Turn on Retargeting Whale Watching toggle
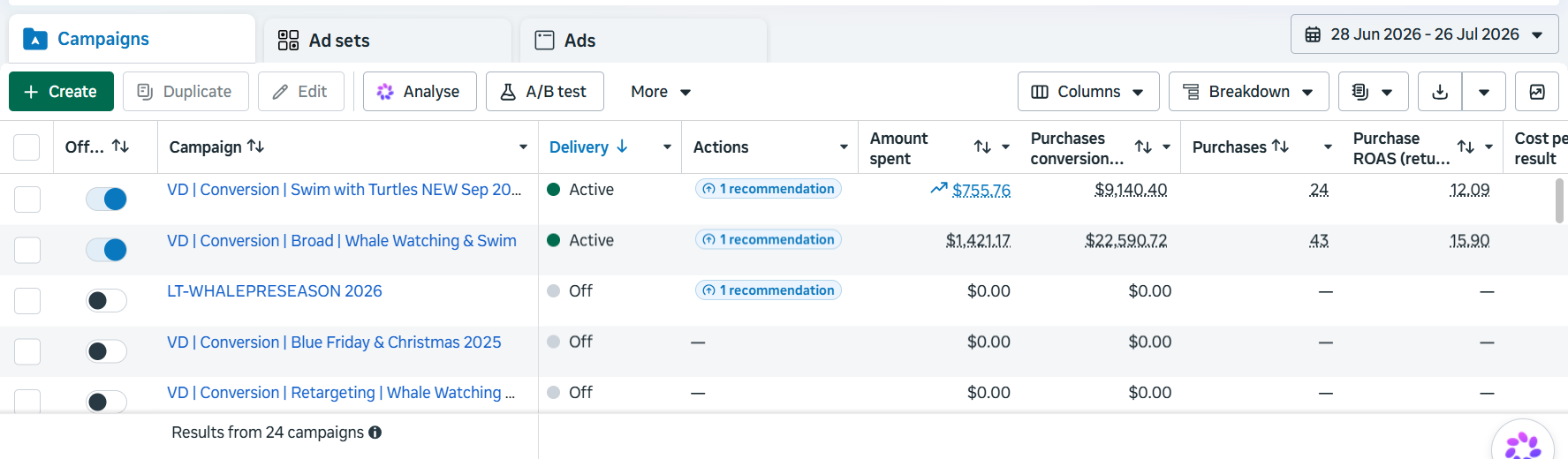The image size is (1568, 459). click(x=106, y=403)
